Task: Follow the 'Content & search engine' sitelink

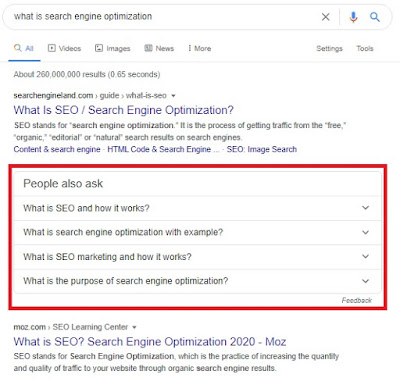Action: point(57,149)
